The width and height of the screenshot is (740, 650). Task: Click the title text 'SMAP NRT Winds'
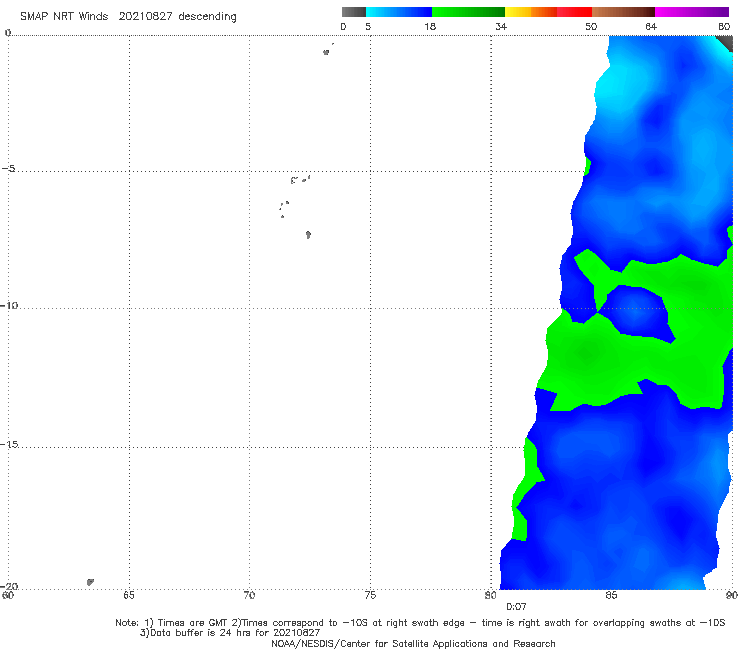64,17
